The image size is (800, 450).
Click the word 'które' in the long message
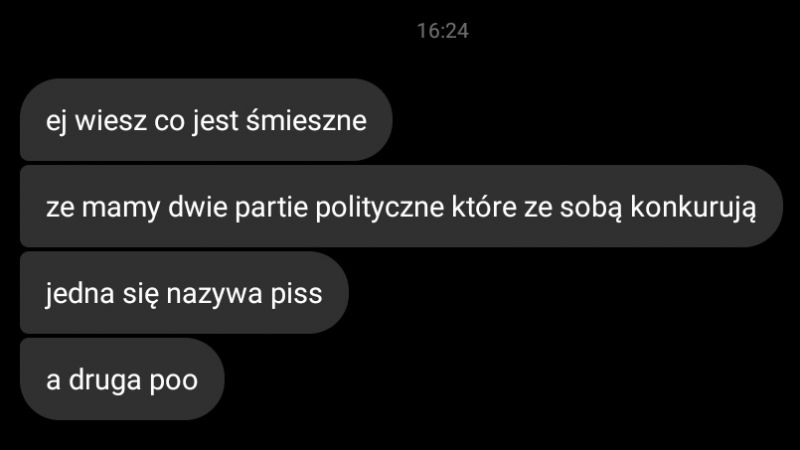484,207
